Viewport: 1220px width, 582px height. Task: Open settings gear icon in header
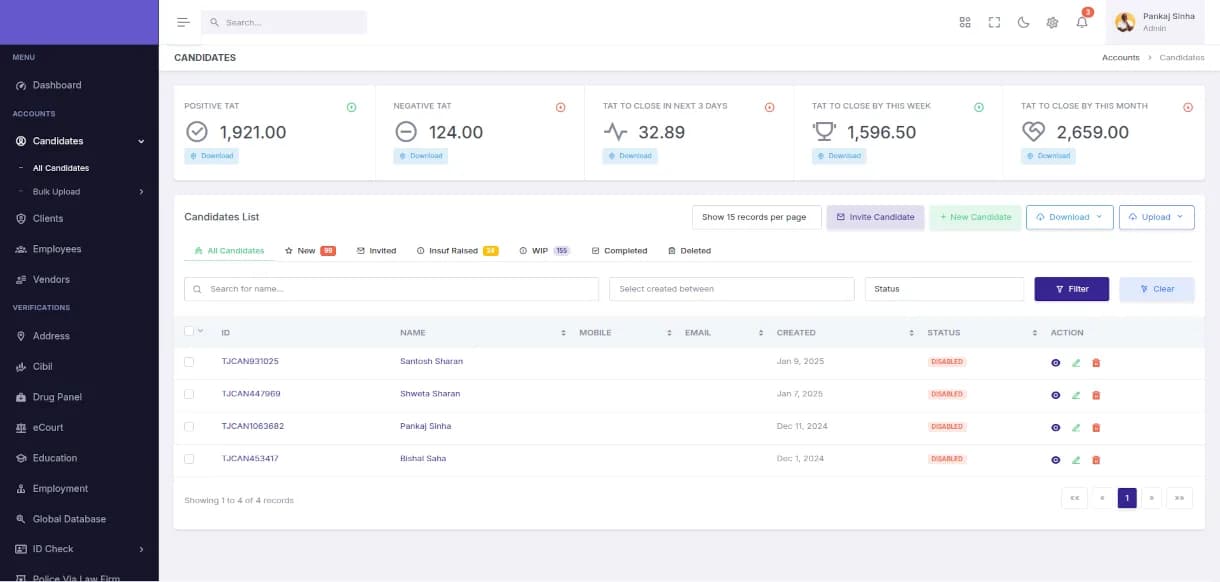(1052, 22)
